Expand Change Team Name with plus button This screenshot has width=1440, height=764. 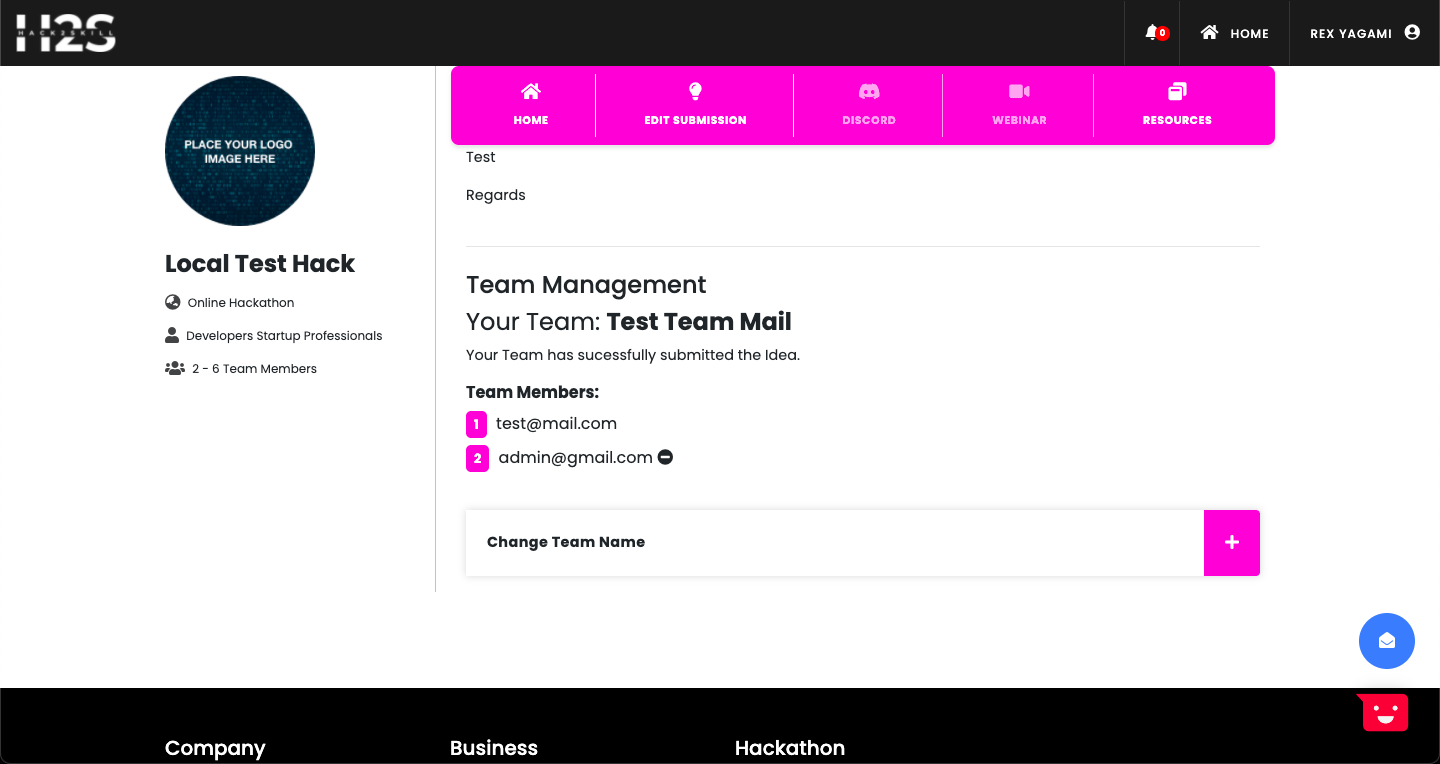pos(1231,542)
